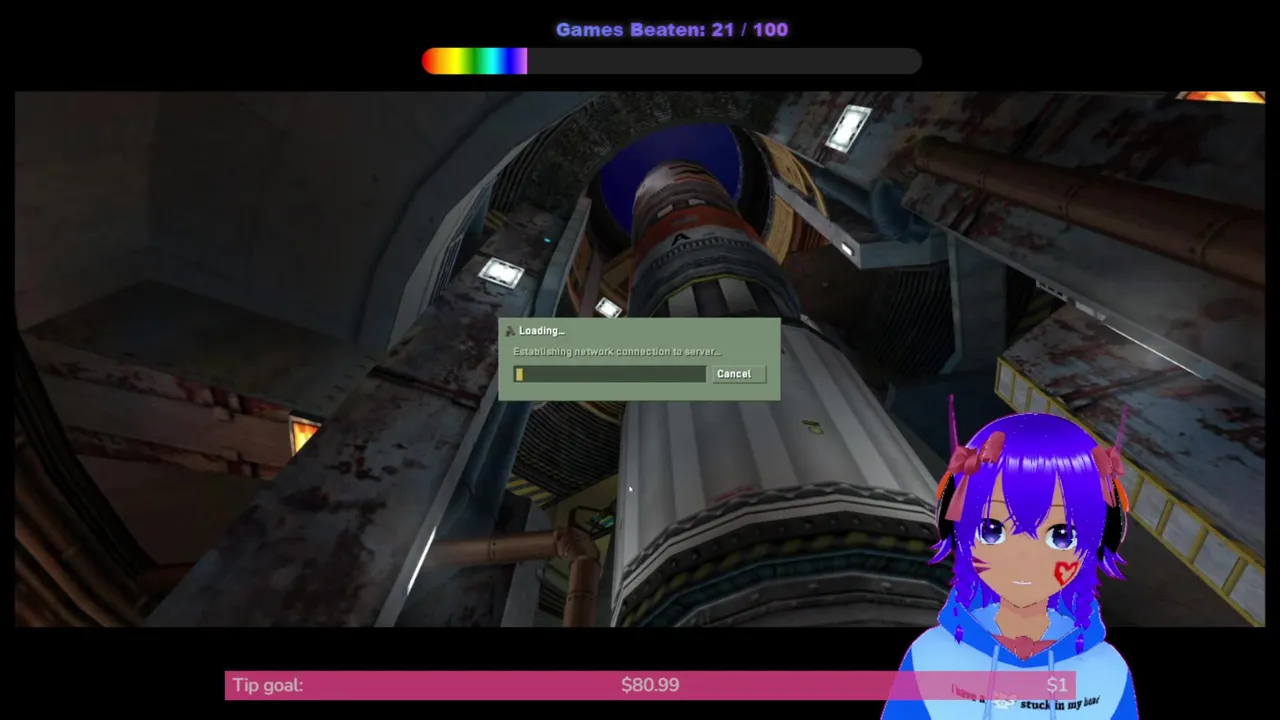Click the rainbow Games Beaten progress bar
Screen dimensions: 1280x720
[671, 61]
